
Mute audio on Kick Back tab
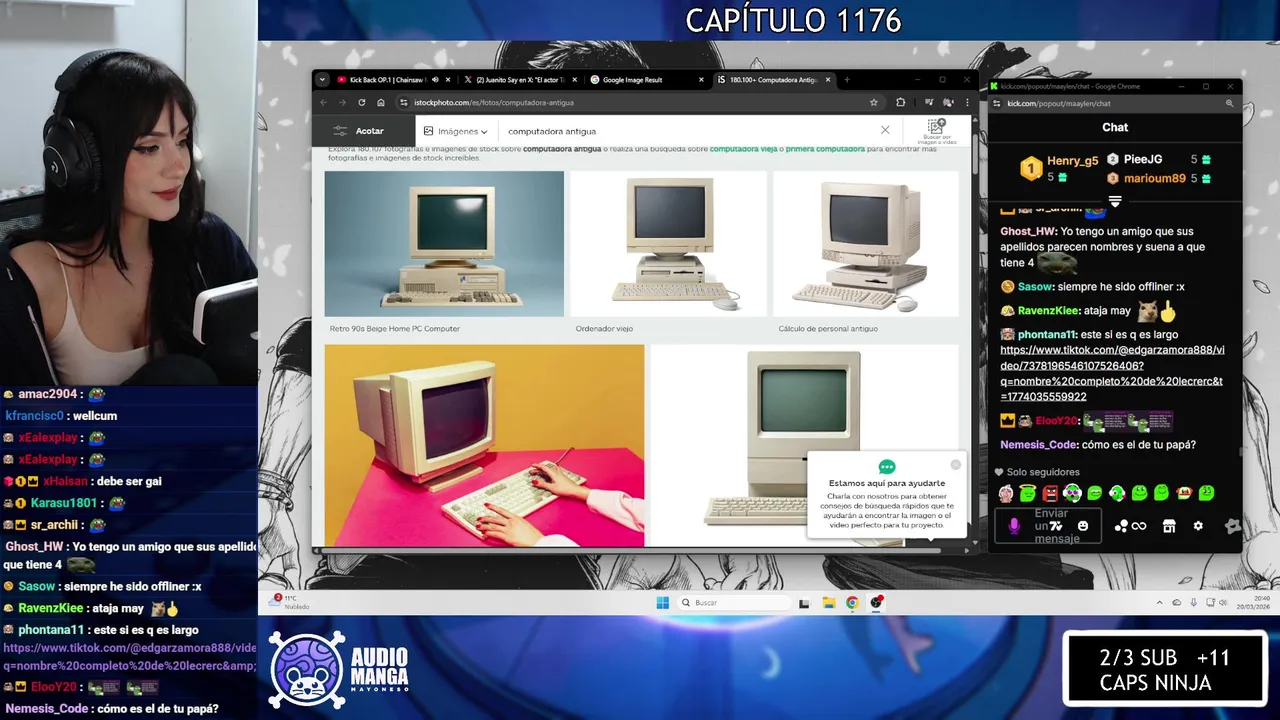pos(435,80)
